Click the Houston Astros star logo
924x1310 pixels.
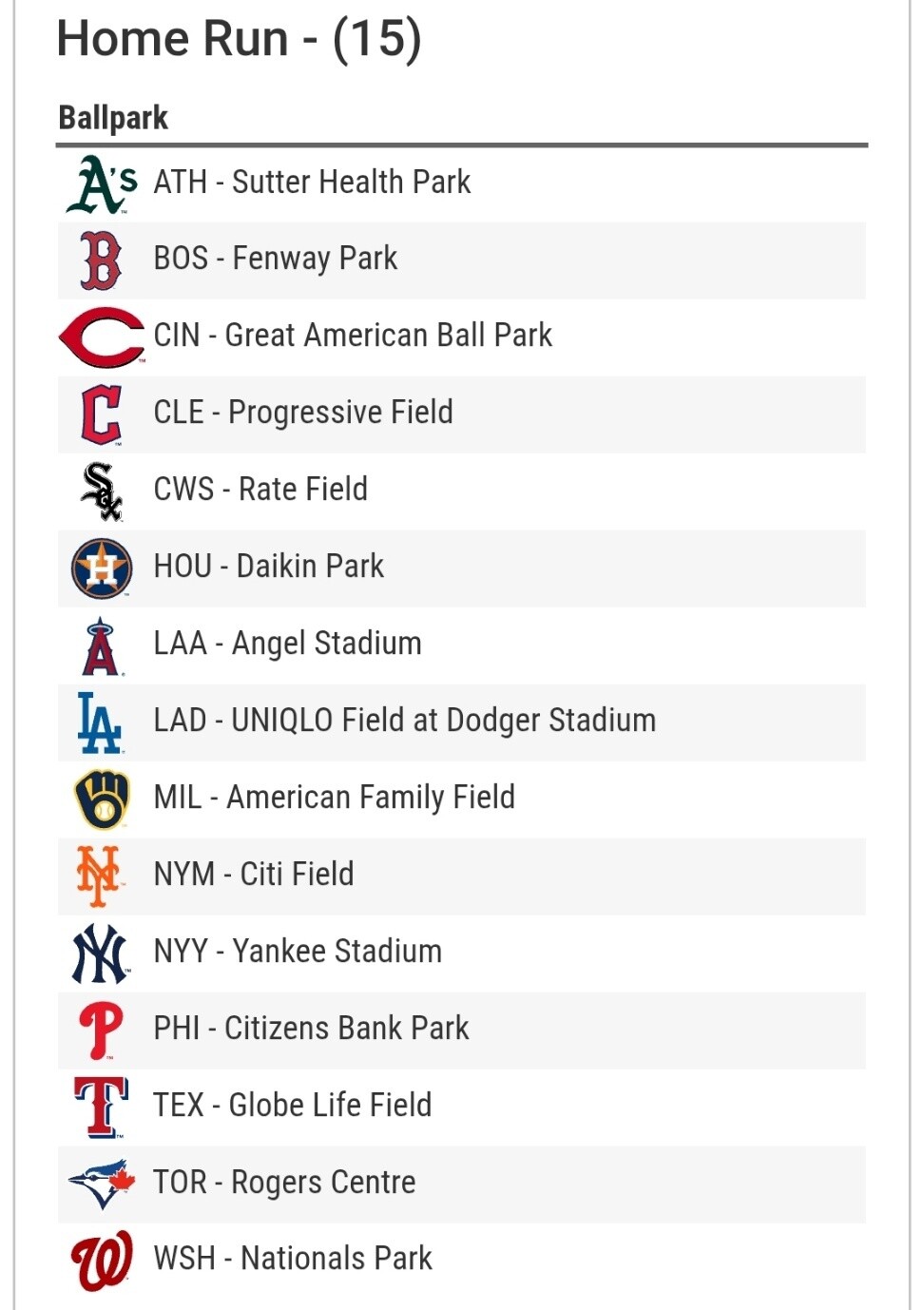[x=102, y=568]
